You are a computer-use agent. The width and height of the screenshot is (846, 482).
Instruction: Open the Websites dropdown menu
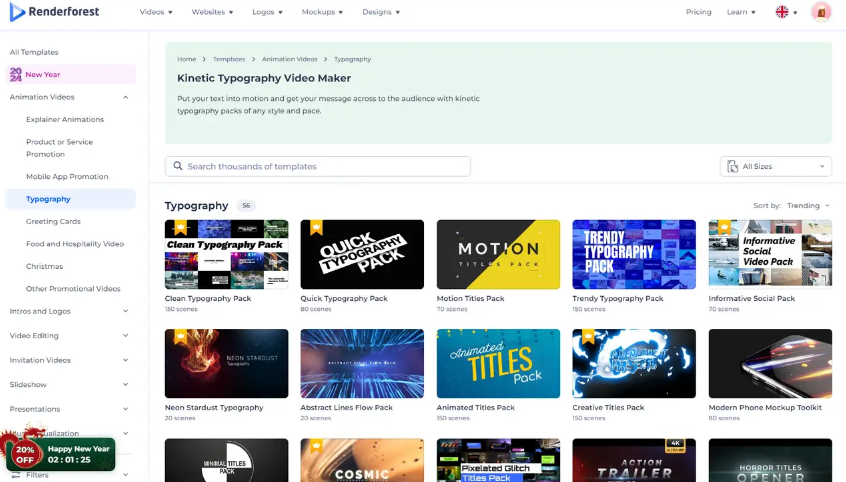point(212,12)
